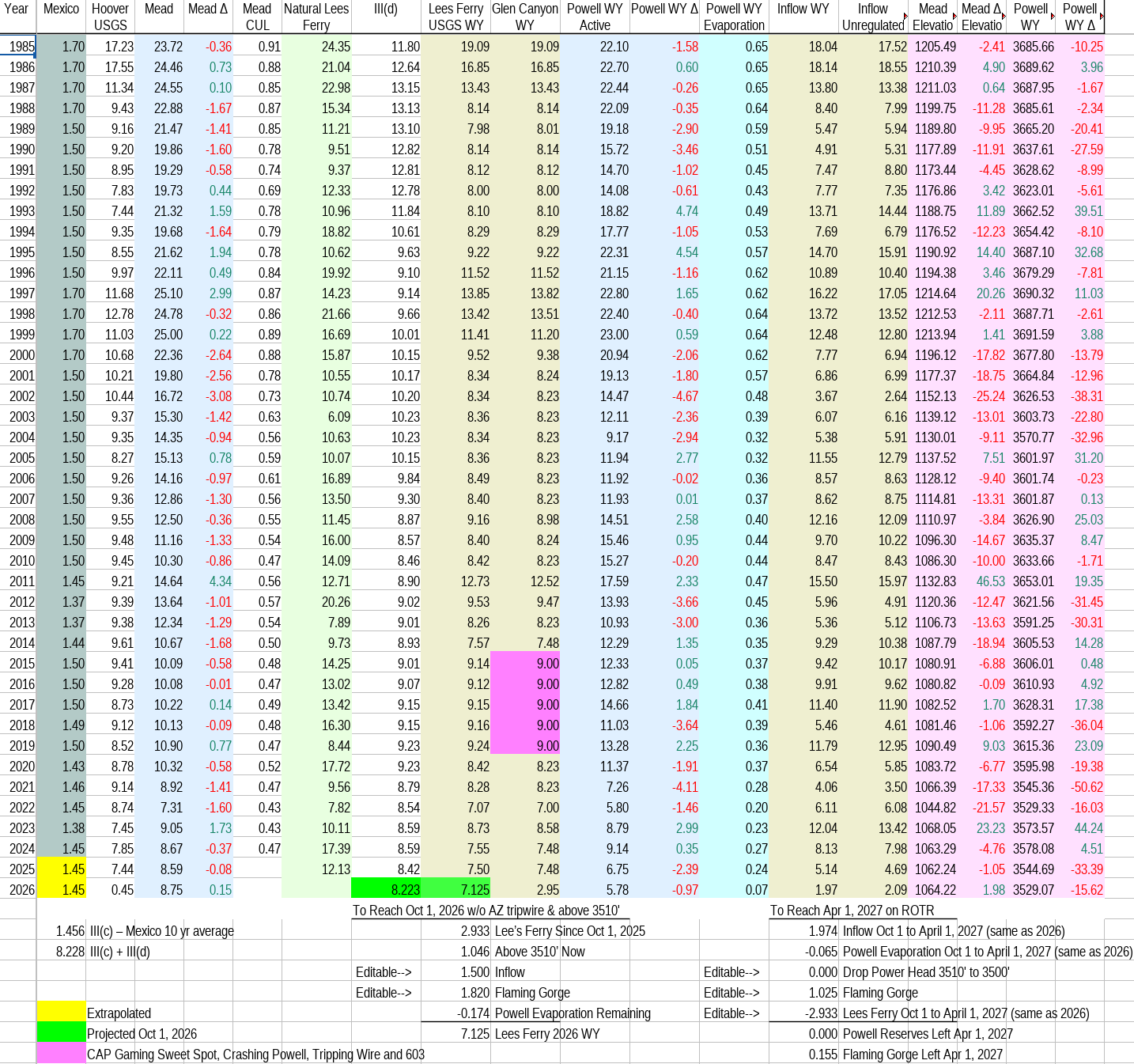This screenshot has height=1064, width=1134.
Task: Select the Natural Lees Ferry header cell
Action: point(316,17)
